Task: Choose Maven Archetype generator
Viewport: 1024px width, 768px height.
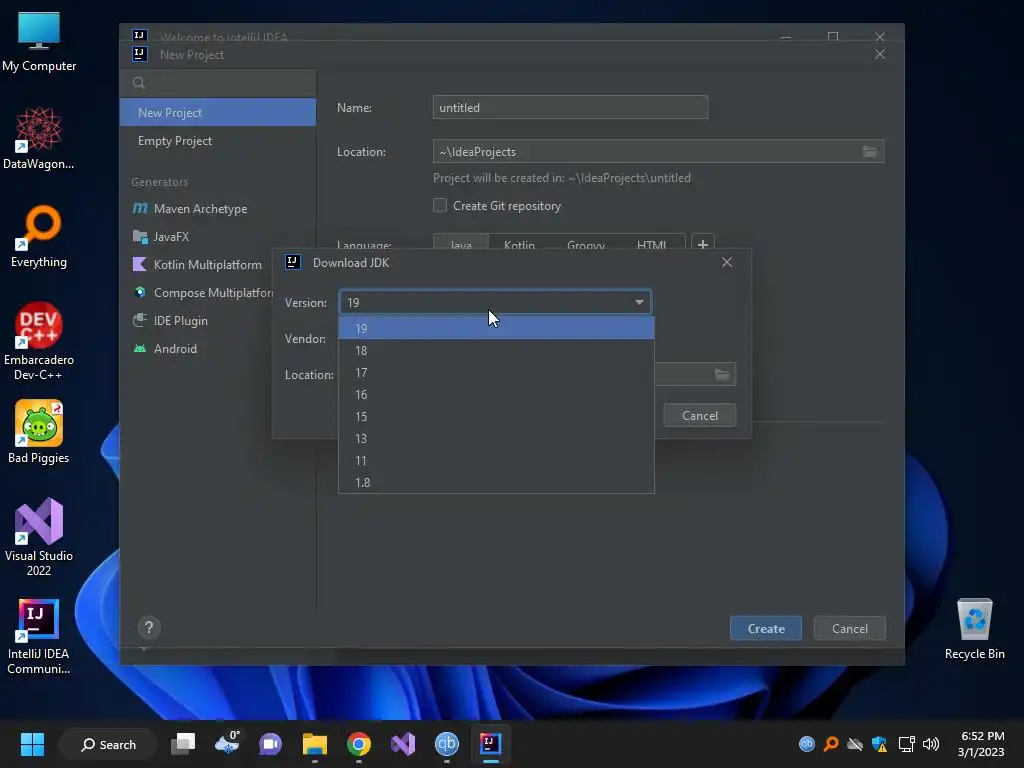Action: 218,209
